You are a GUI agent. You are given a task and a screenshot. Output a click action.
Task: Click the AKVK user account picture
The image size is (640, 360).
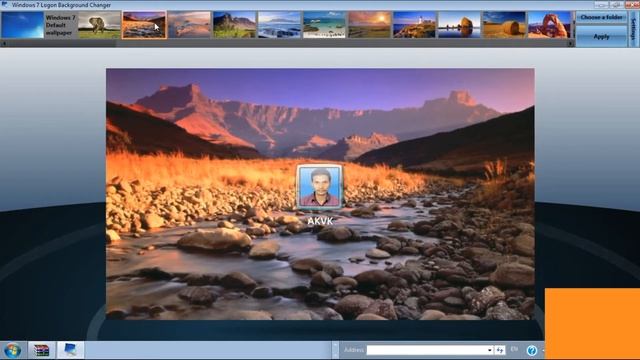point(320,187)
